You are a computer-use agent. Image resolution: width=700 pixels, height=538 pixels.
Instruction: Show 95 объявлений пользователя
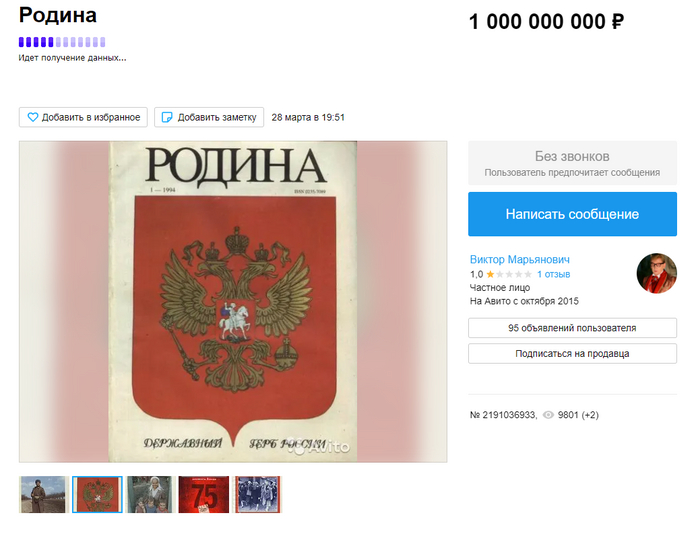pyautogui.click(x=572, y=328)
